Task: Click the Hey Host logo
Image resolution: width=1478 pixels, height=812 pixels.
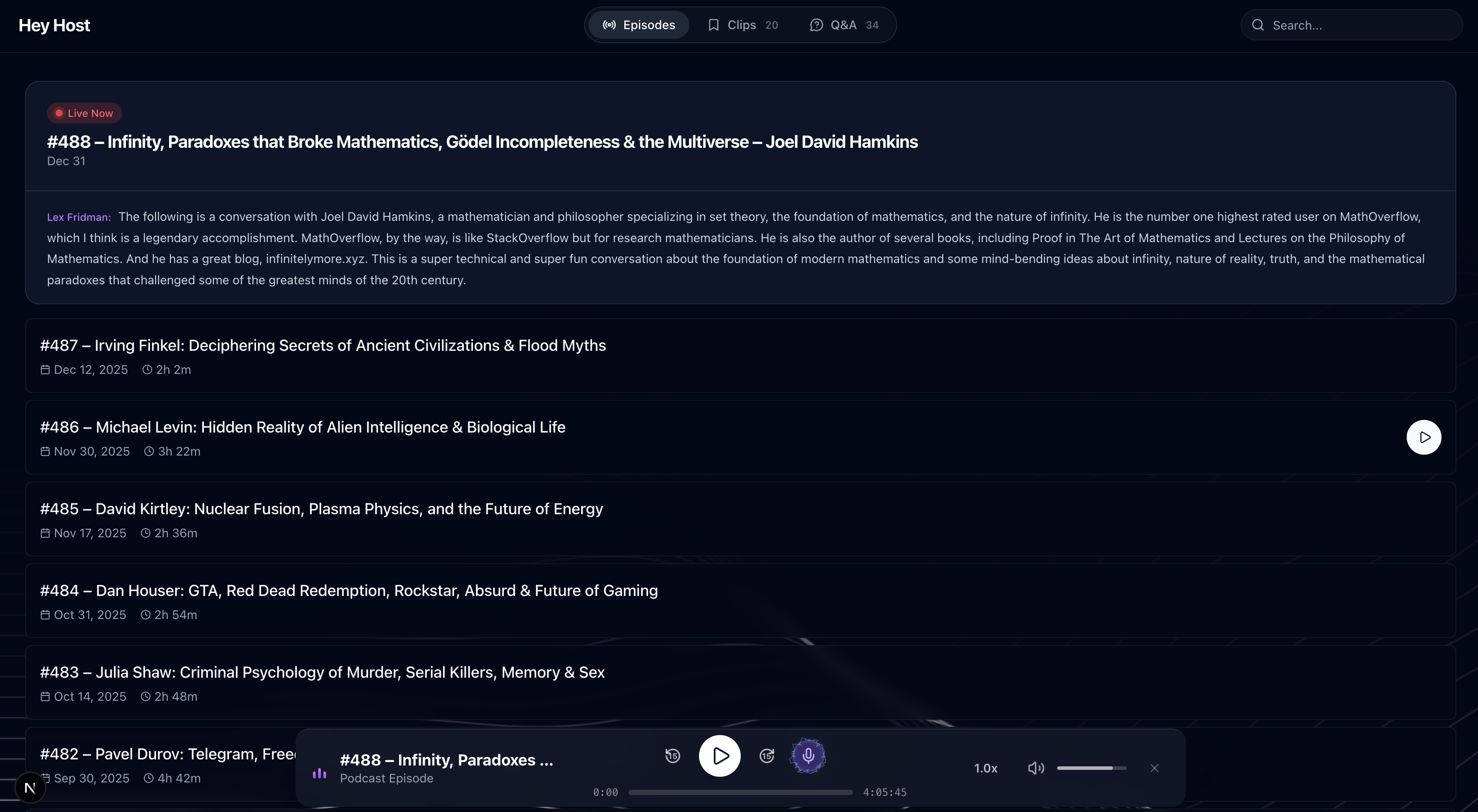Action: point(54,25)
